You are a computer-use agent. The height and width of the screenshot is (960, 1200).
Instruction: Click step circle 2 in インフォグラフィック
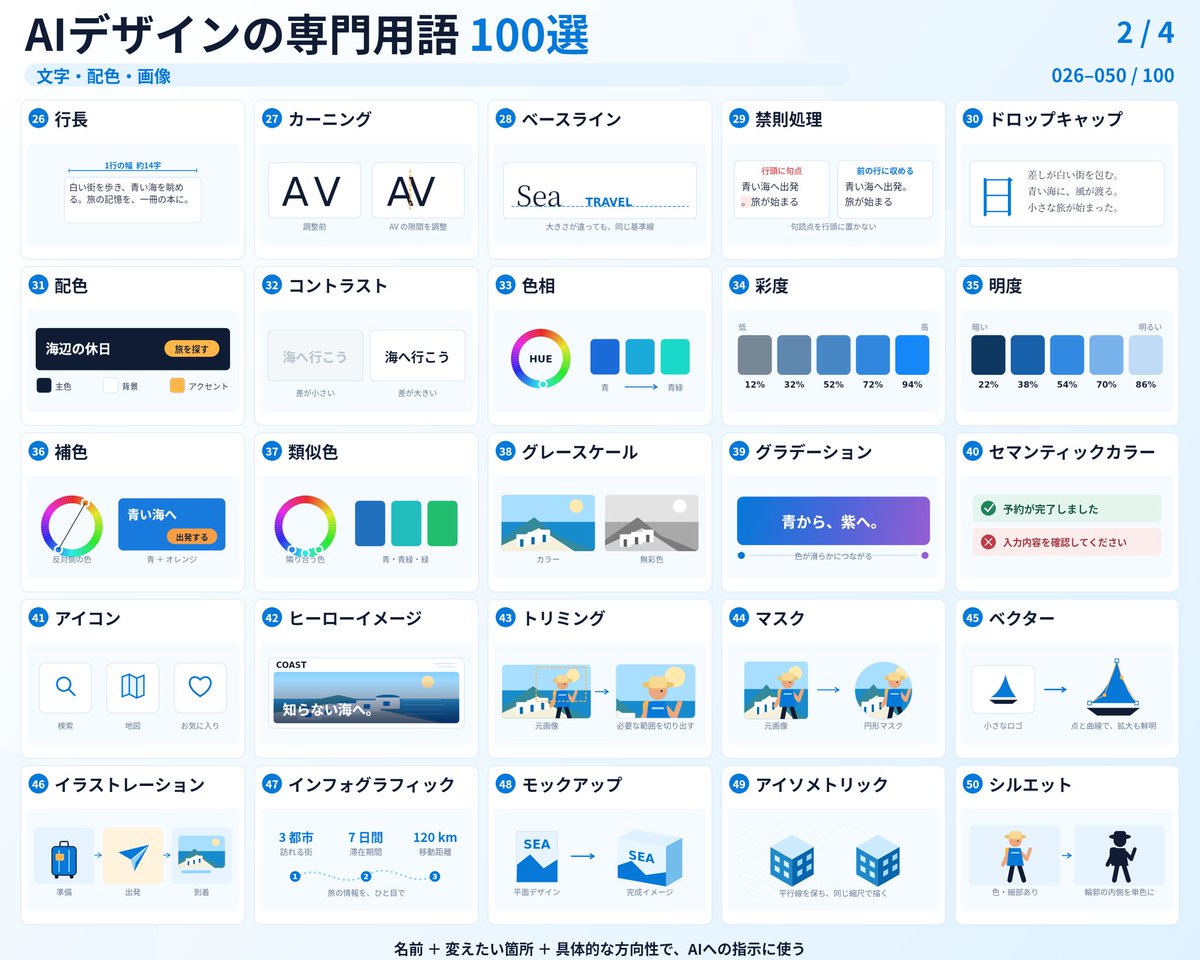366,877
